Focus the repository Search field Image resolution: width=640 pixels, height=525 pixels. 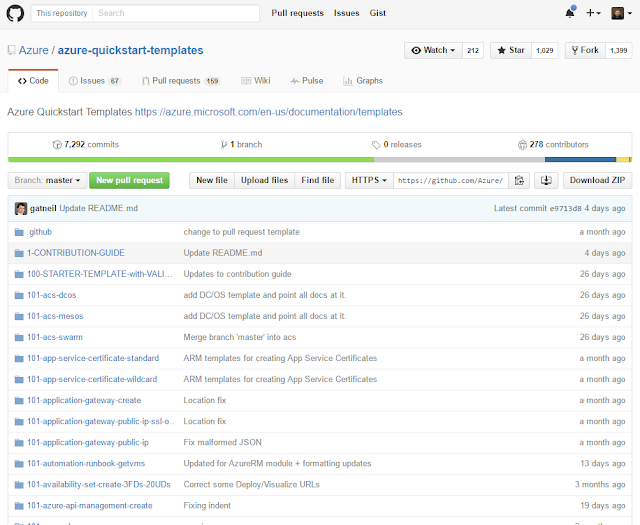pyautogui.click(x=176, y=13)
